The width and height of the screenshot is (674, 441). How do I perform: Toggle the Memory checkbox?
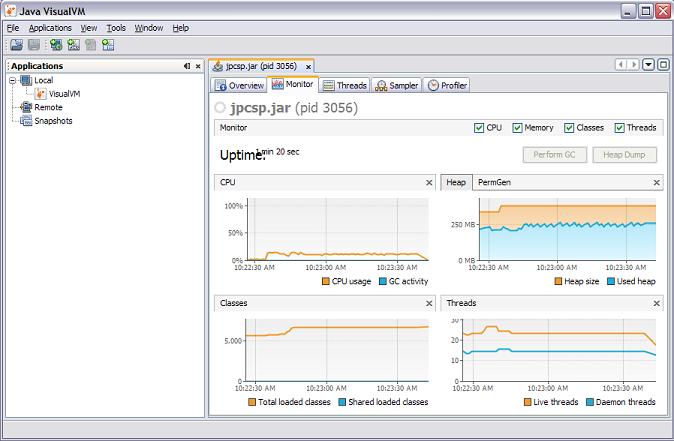518,128
